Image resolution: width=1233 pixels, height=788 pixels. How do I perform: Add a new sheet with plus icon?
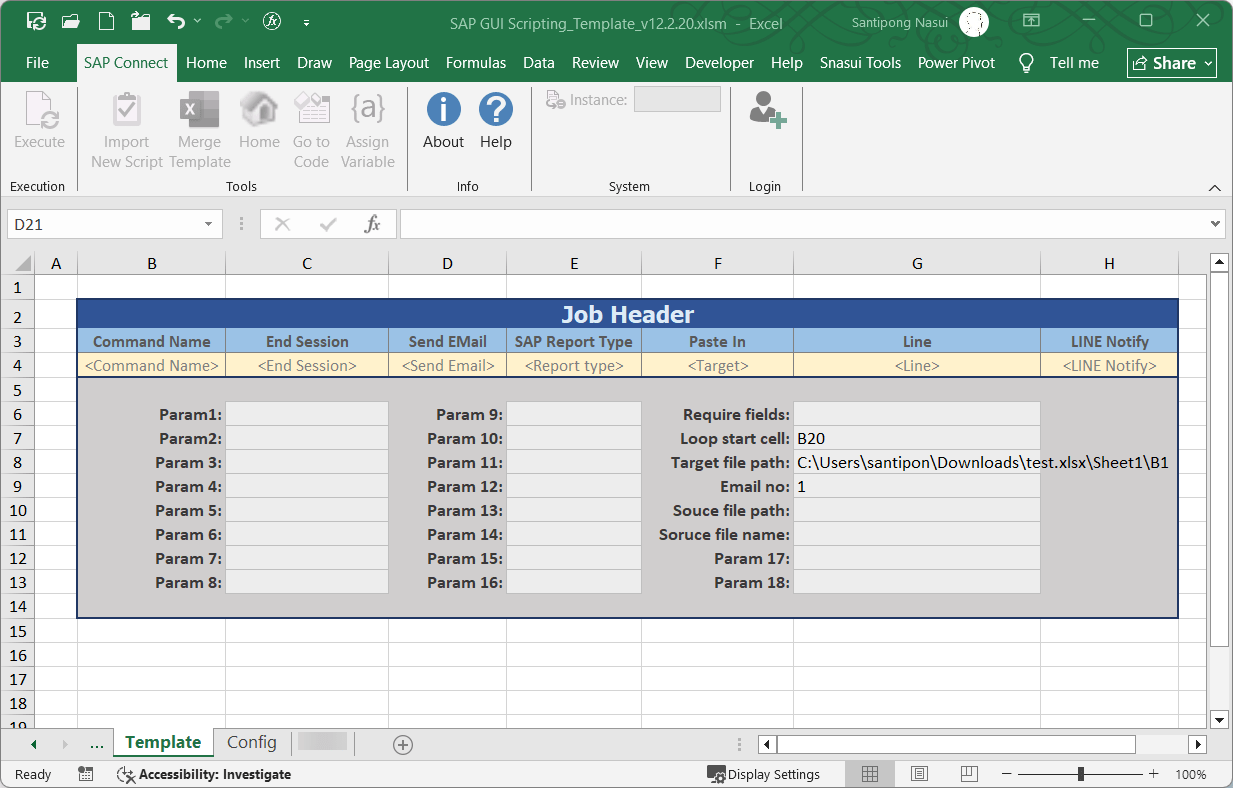coord(403,744)
